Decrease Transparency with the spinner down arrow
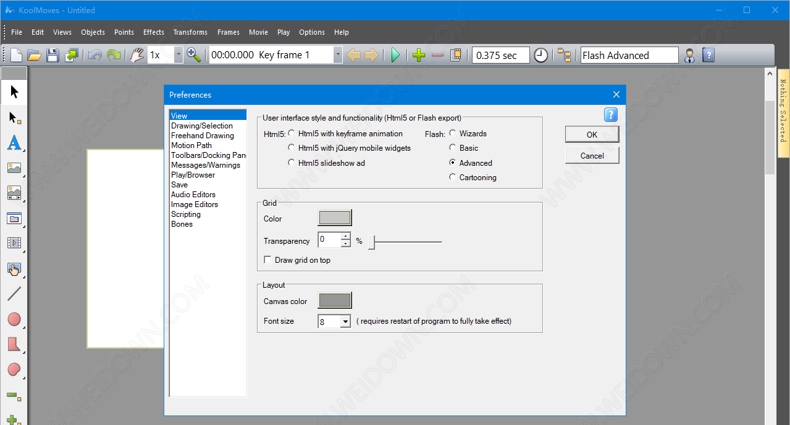This screenshot has width=790, height=425. click(x=345, y=243)
